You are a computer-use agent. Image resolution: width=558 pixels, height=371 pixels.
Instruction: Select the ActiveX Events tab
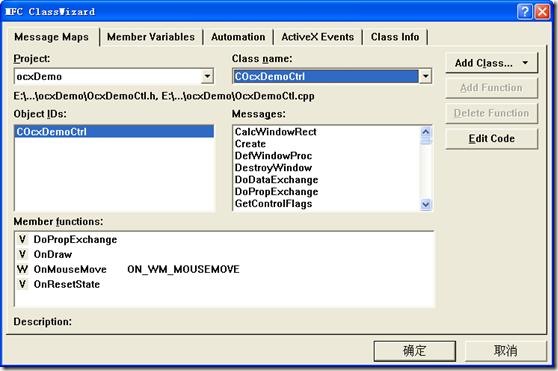317,37
